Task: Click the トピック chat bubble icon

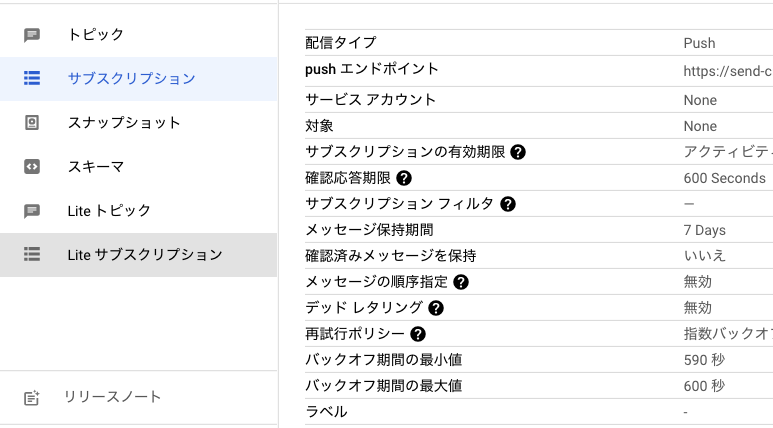Action: click(x=32, y=35)
